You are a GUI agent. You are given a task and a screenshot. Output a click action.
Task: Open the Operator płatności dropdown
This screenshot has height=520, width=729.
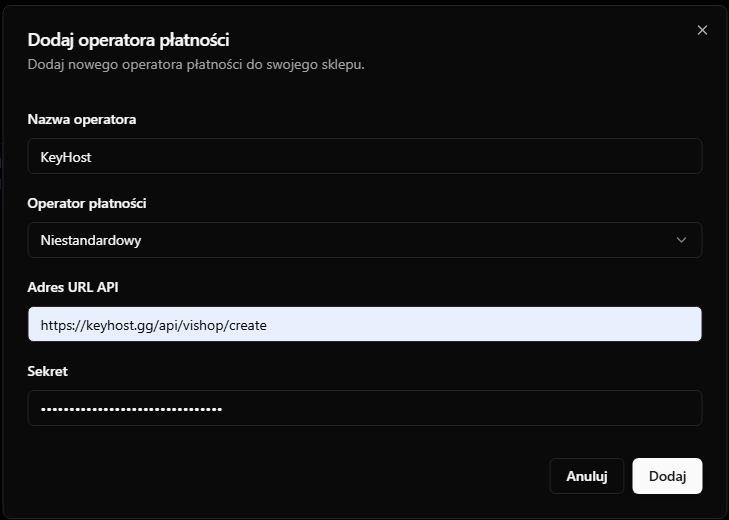click(x=364, y=240)
